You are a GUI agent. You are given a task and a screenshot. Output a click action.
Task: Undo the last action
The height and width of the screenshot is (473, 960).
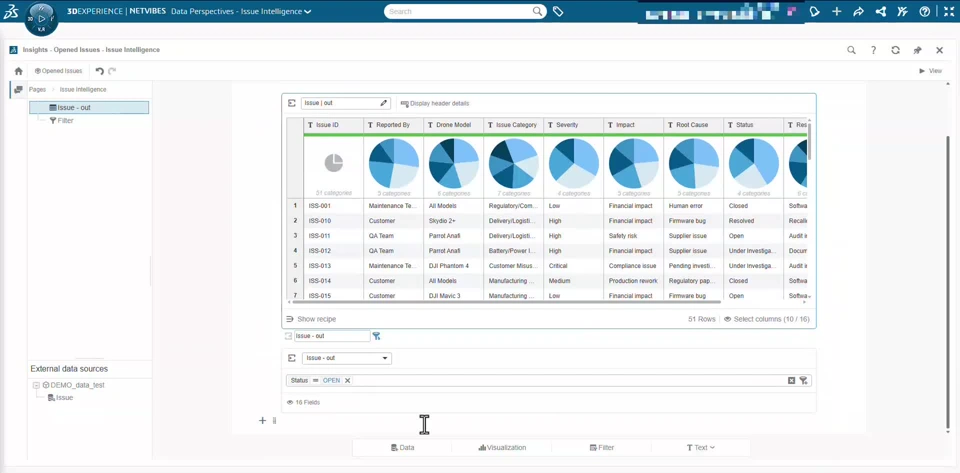(100, 71)
